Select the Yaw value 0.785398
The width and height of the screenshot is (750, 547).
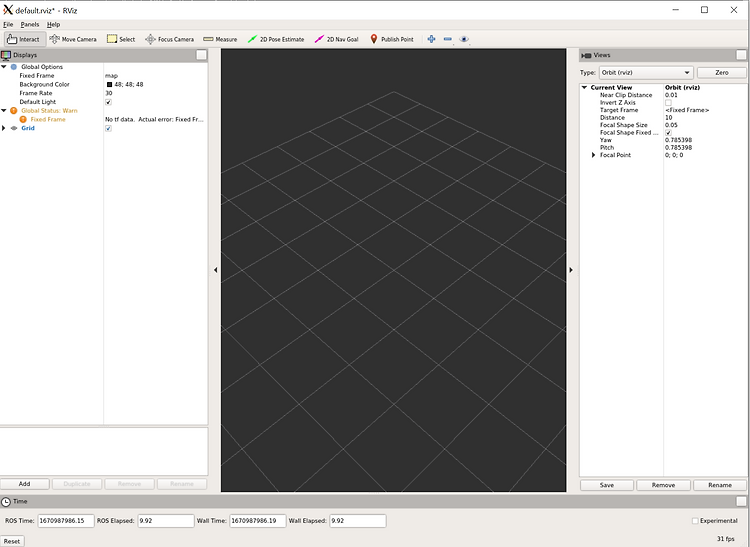pos(678,140)
